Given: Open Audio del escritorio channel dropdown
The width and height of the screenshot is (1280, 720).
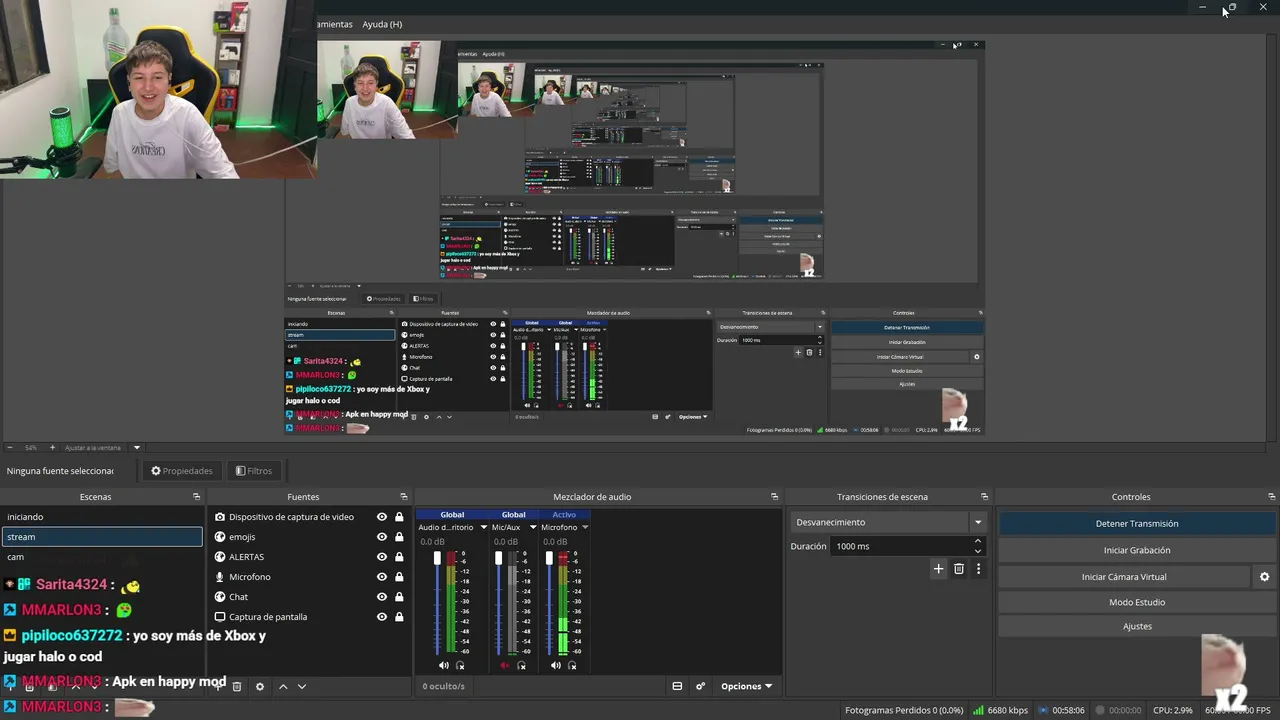Looking at the screenshot, I should tap(484, 527).
